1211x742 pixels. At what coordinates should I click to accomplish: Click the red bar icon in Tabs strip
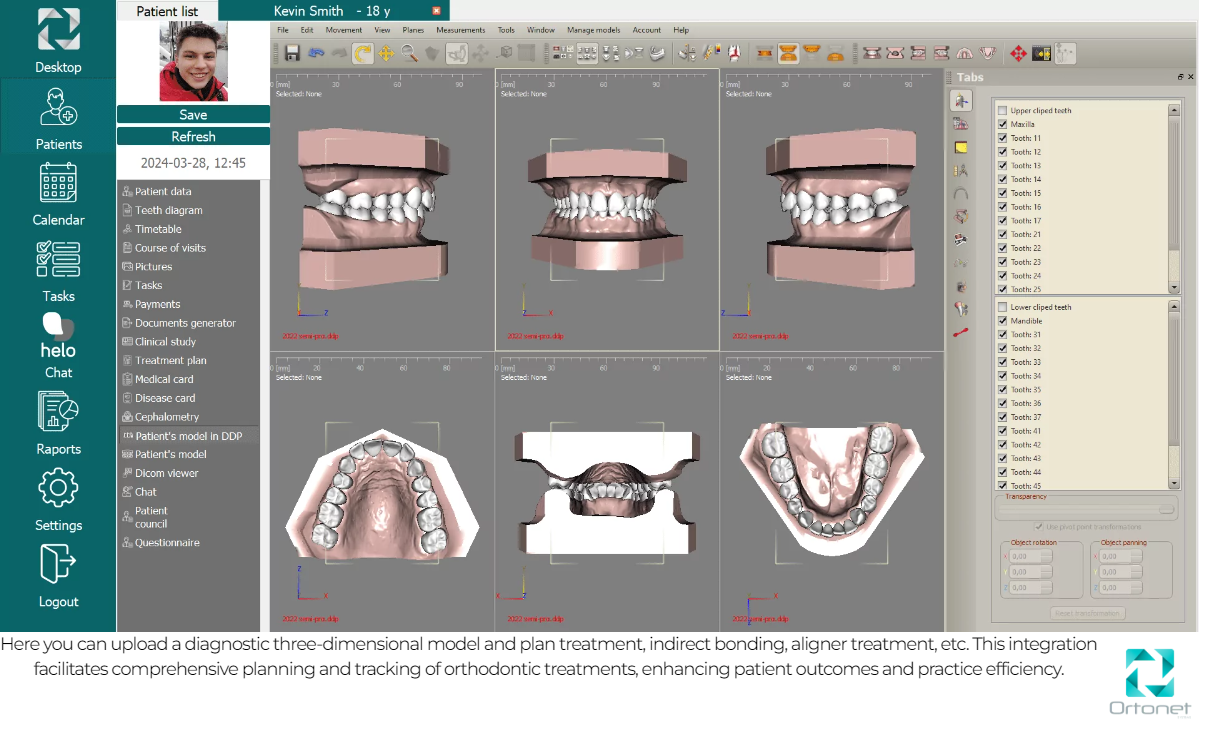coord(961,332)
